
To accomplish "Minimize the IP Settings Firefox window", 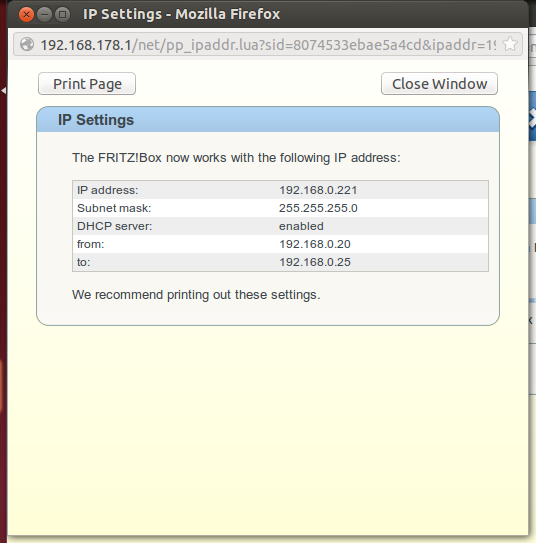I will tap(44, 15).
